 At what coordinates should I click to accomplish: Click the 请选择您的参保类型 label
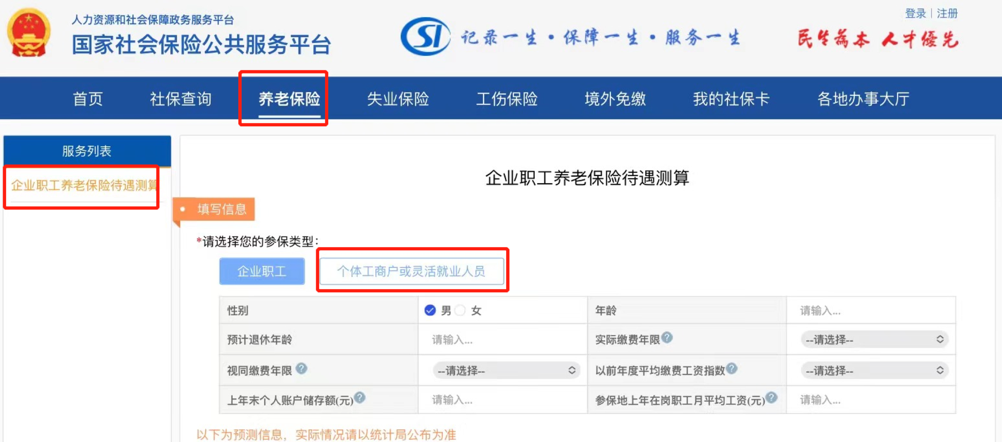tap(257, 241)
